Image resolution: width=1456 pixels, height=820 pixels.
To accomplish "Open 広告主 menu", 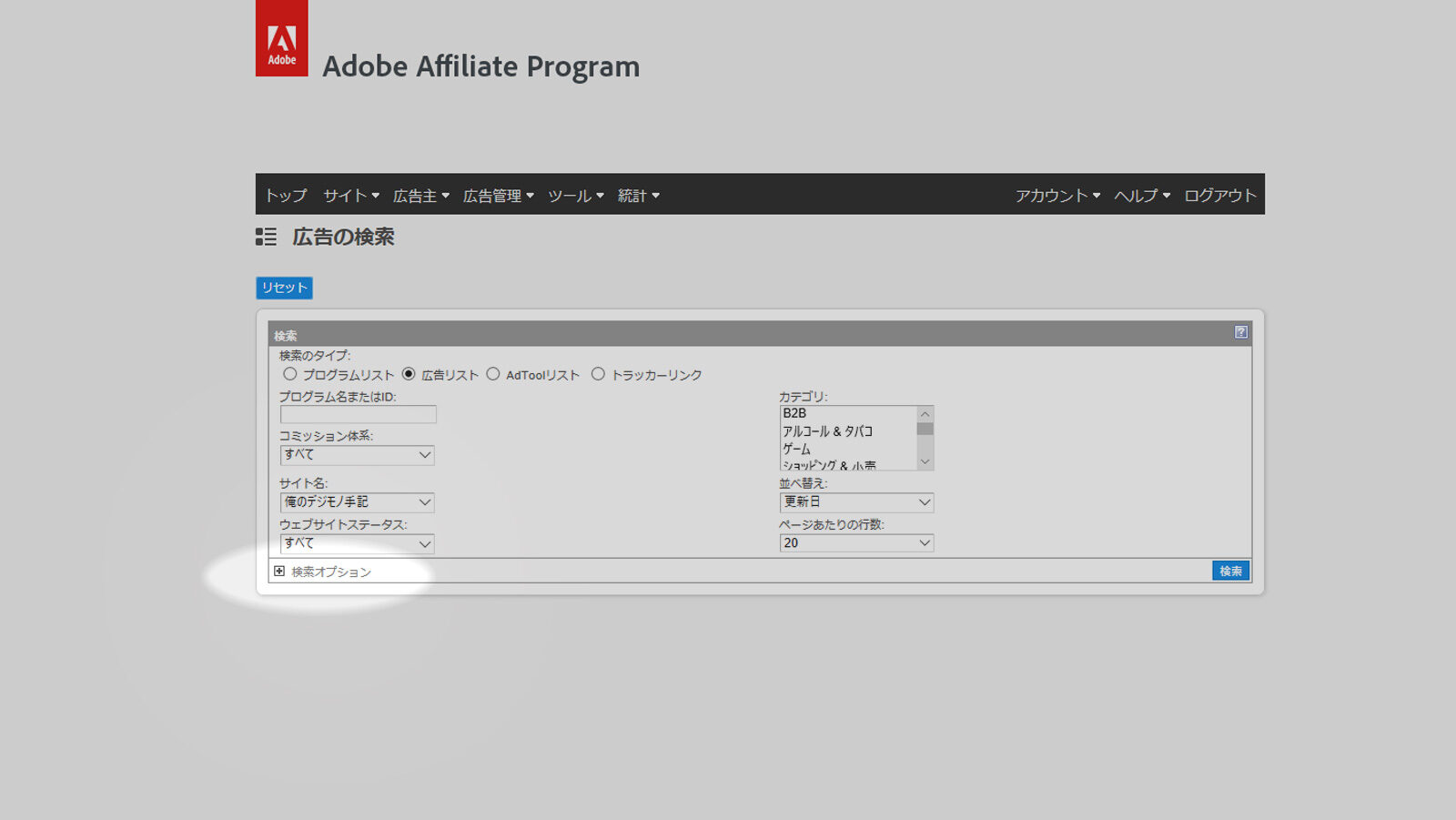I will coord(421,195).
